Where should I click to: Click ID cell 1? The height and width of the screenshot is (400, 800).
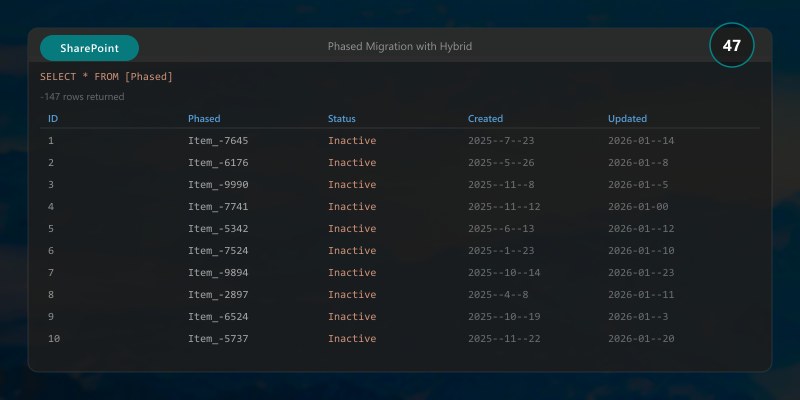(51, 140)
